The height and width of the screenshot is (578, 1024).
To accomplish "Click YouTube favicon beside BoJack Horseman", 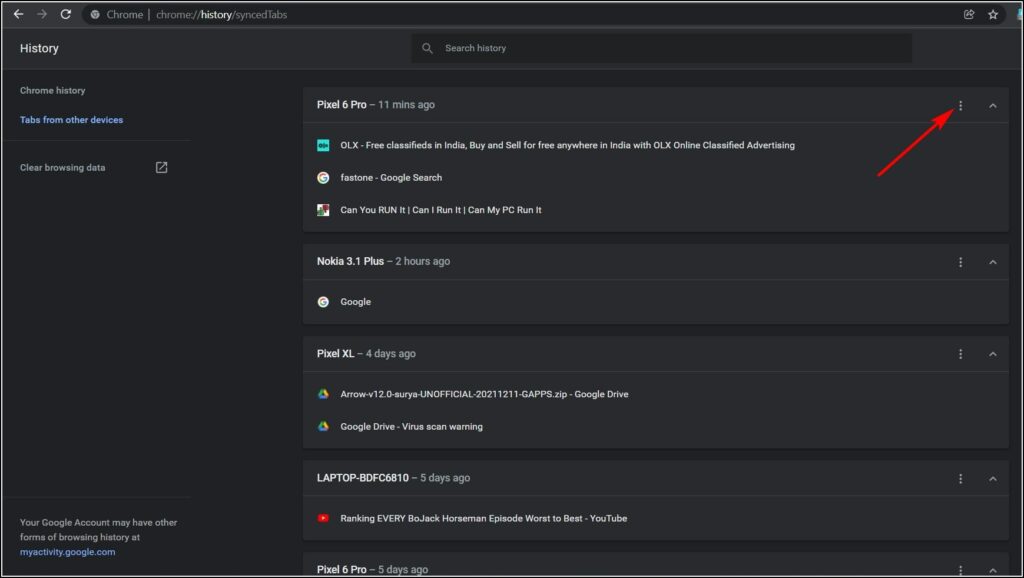I will [323, 519].
